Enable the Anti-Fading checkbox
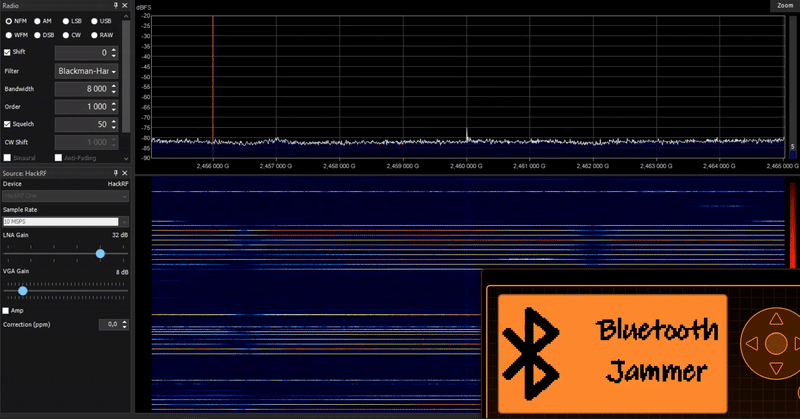Screen dimensions: 800x419 [x=58, y=158]
